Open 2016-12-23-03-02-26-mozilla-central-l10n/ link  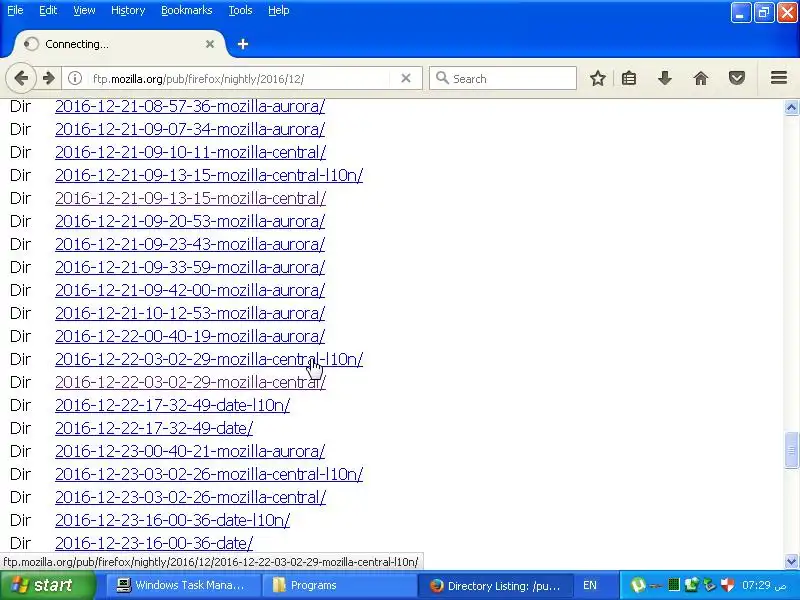coord(209,474)
